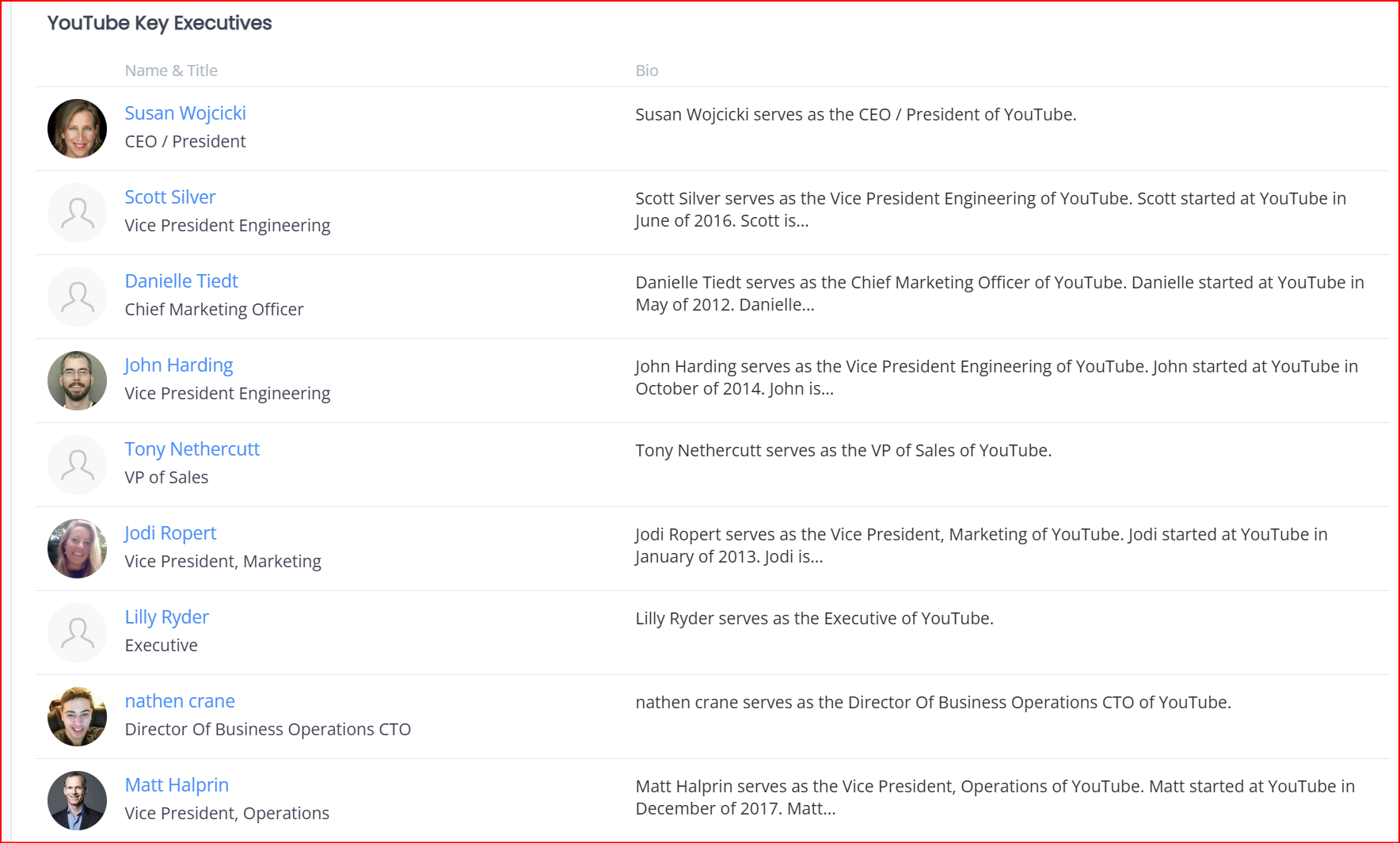The image size is (1400, 843).
Task: Open nathen crane's profile link
Action: coord(180,701)
